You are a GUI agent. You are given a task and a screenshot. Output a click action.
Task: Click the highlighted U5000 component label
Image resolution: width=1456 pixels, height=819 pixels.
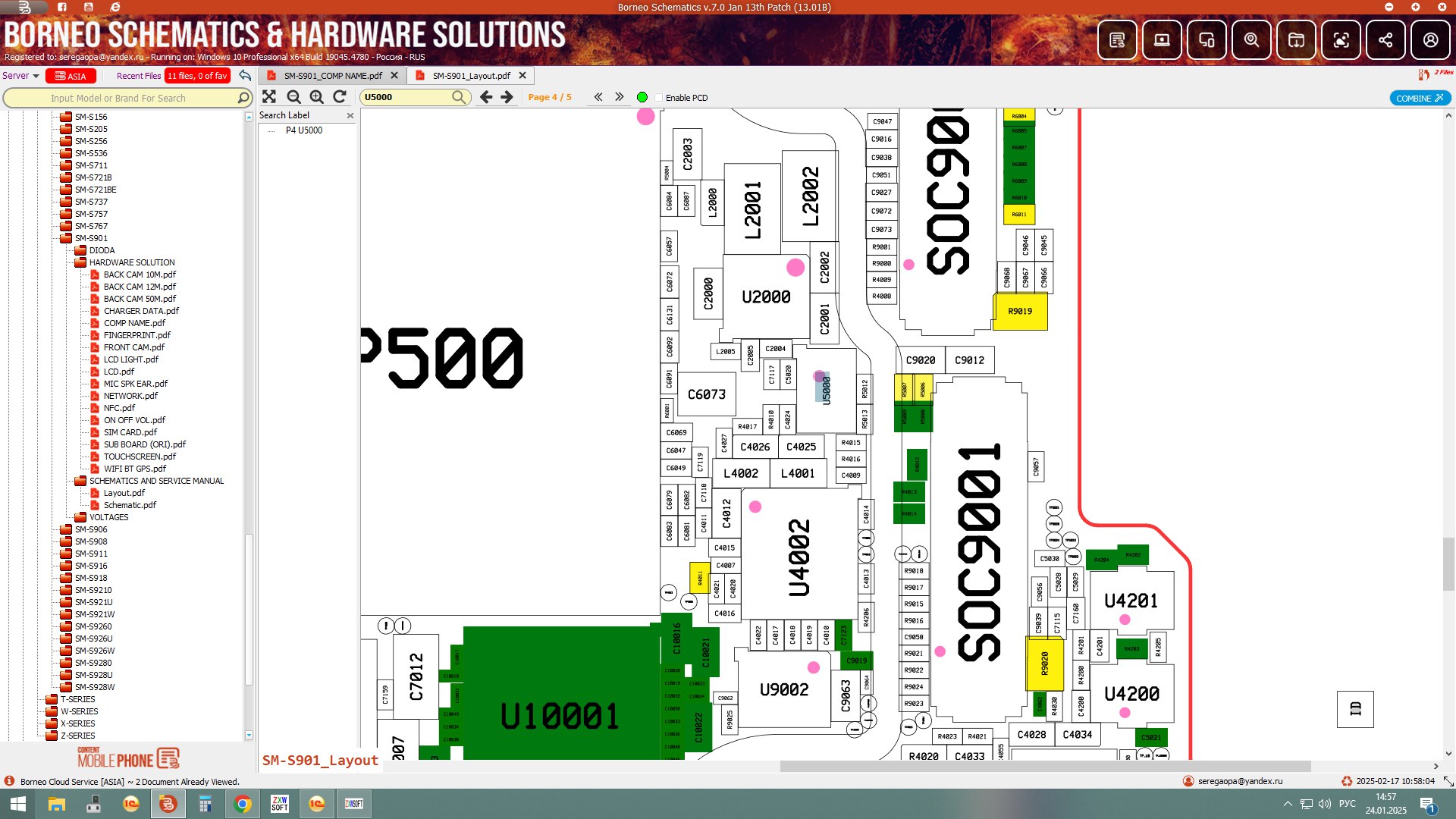point(826,389)
